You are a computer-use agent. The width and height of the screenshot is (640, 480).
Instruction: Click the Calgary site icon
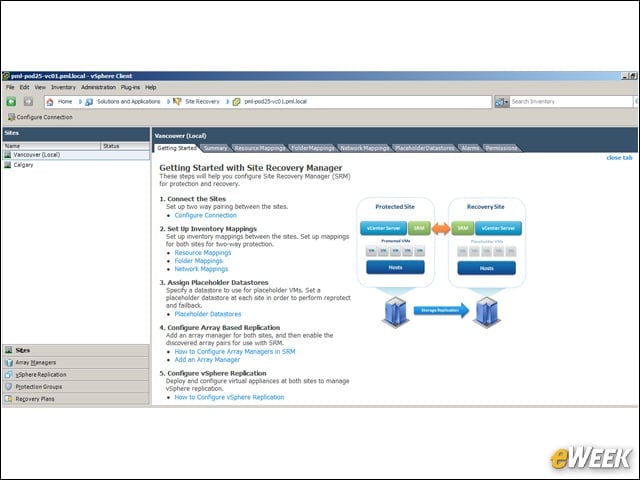point(7,165)
